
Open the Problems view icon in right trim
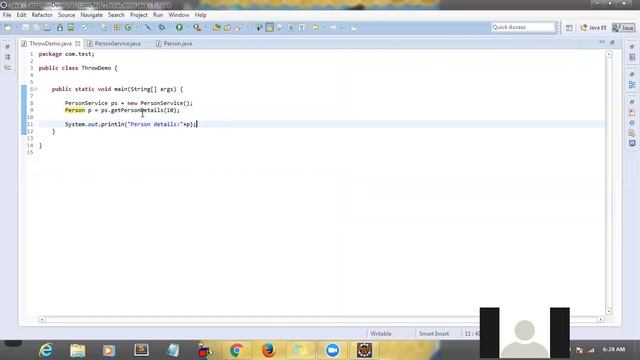coord(632,112)
